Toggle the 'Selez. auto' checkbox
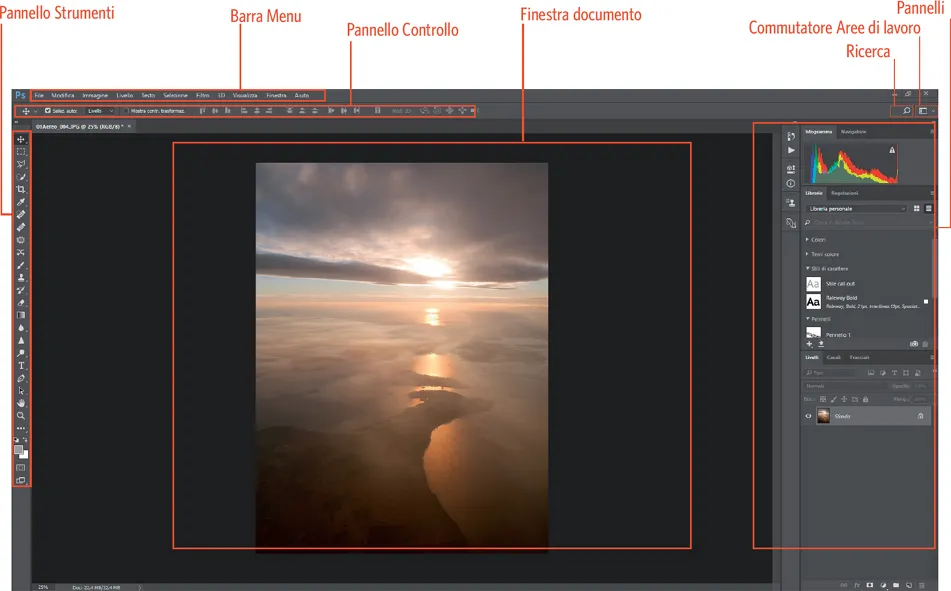This screenshot has width=951, height=591. coord(48,111)
